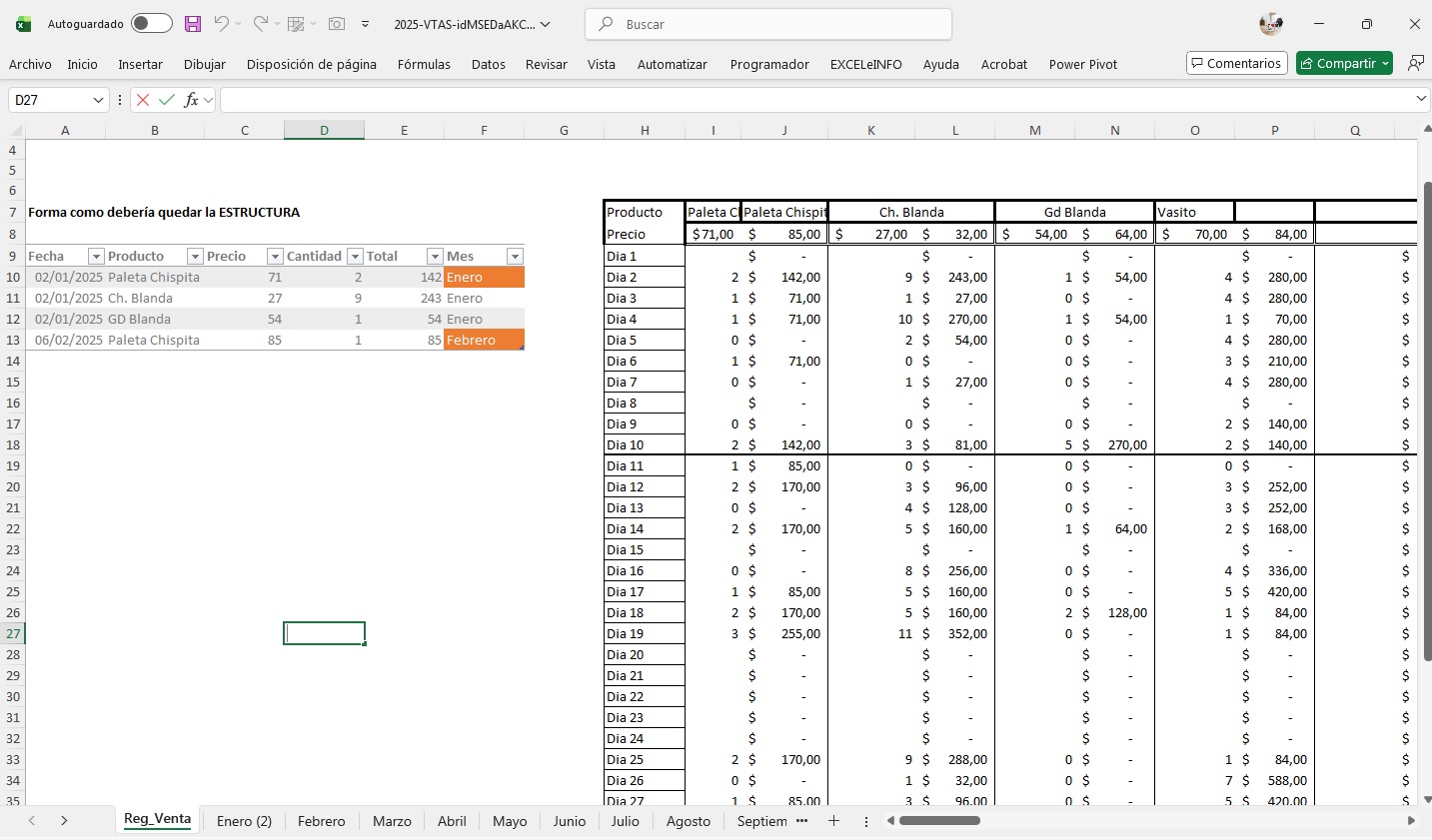Cancel the entry with the red X icon
The height and width of the screenshot is (840, 1432).
[x=143, y=100]
